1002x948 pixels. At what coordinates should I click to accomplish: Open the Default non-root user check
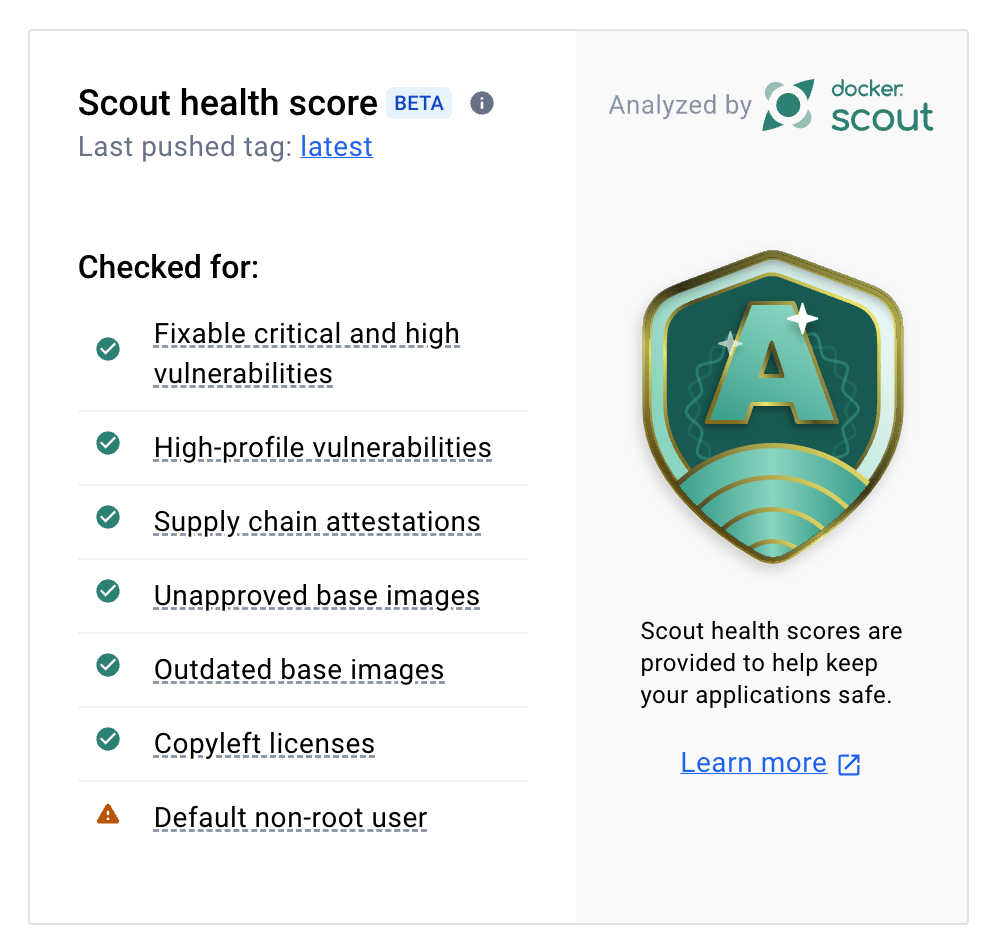click(x=289, y=817)
